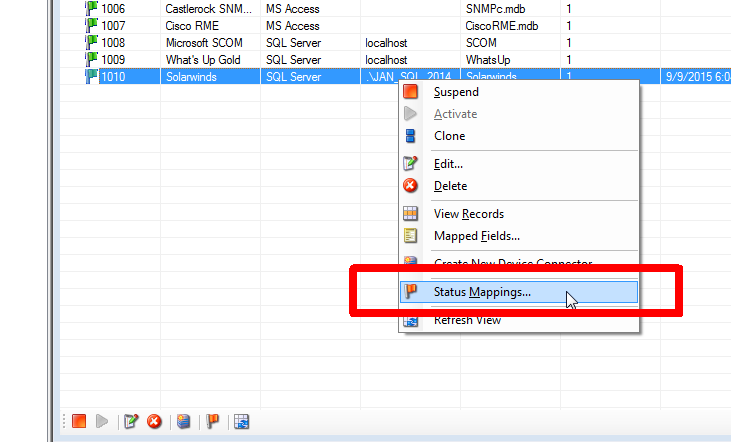Choose Suspend from the context menu
Screen dimensions: 731x442
coord(455,92)
